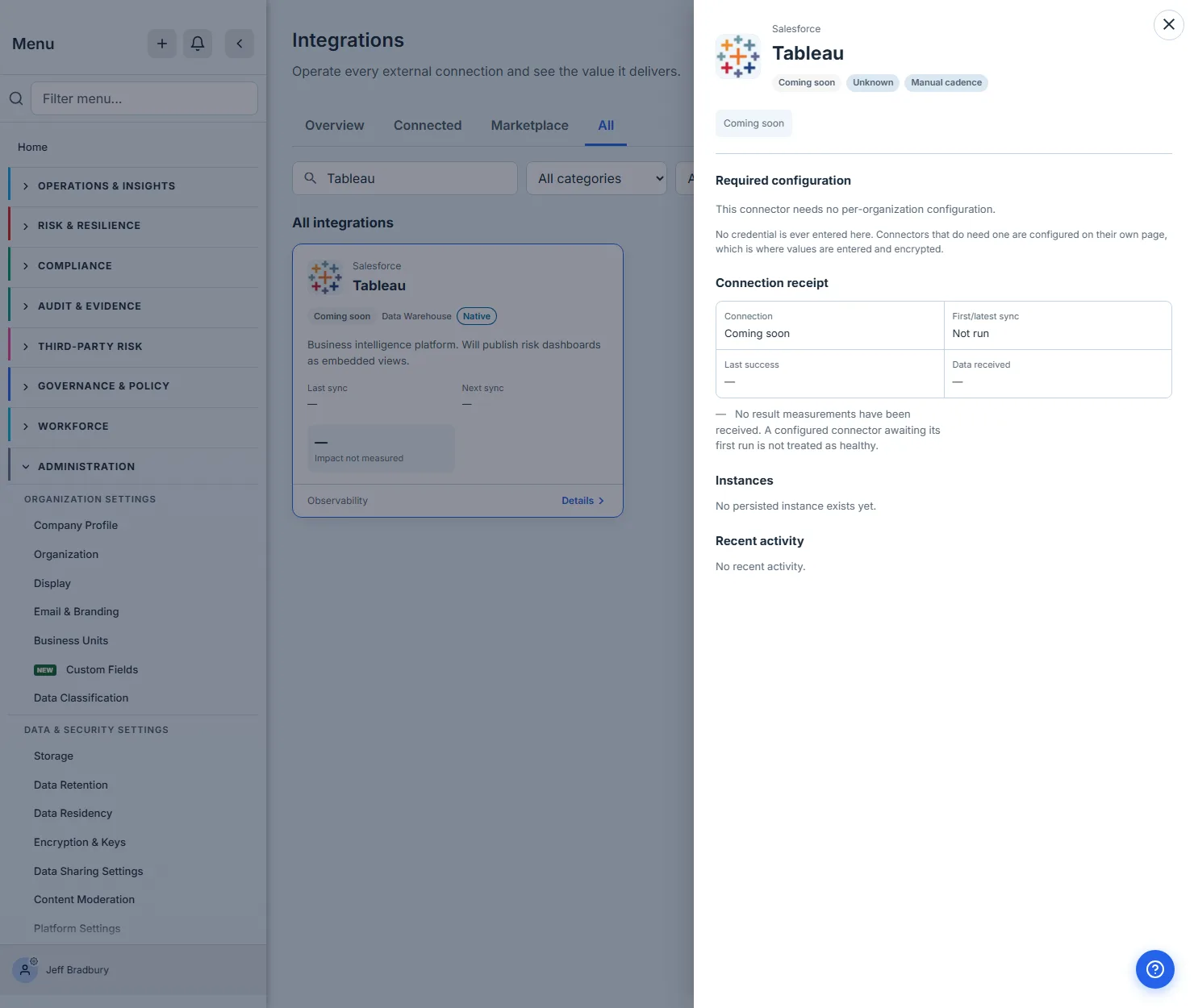Expand the Compliance section

[x=133, y=266]
